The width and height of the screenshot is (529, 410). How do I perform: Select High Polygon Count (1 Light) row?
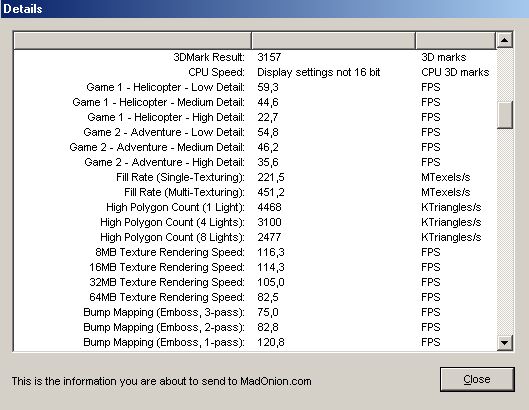click(x=255, y=207)
